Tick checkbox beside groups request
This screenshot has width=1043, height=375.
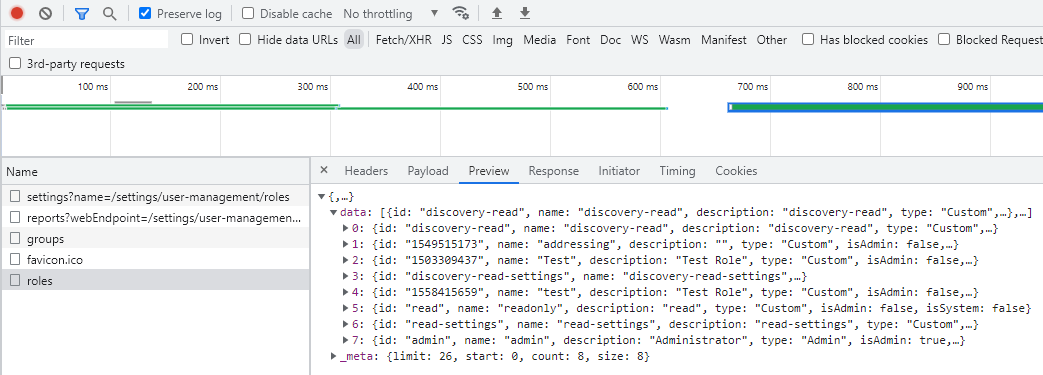pyautogui.click(x=15, y=239)
